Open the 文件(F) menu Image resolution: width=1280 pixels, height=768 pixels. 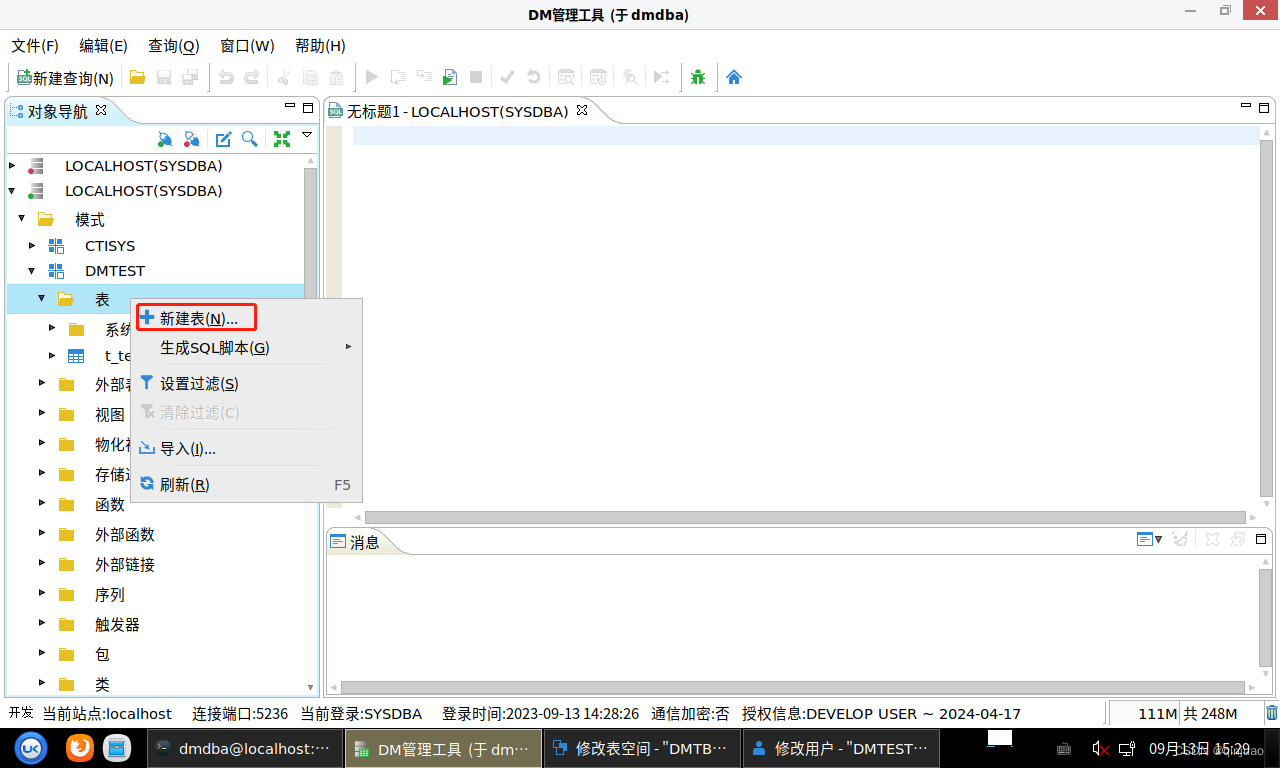click(35, 46)
